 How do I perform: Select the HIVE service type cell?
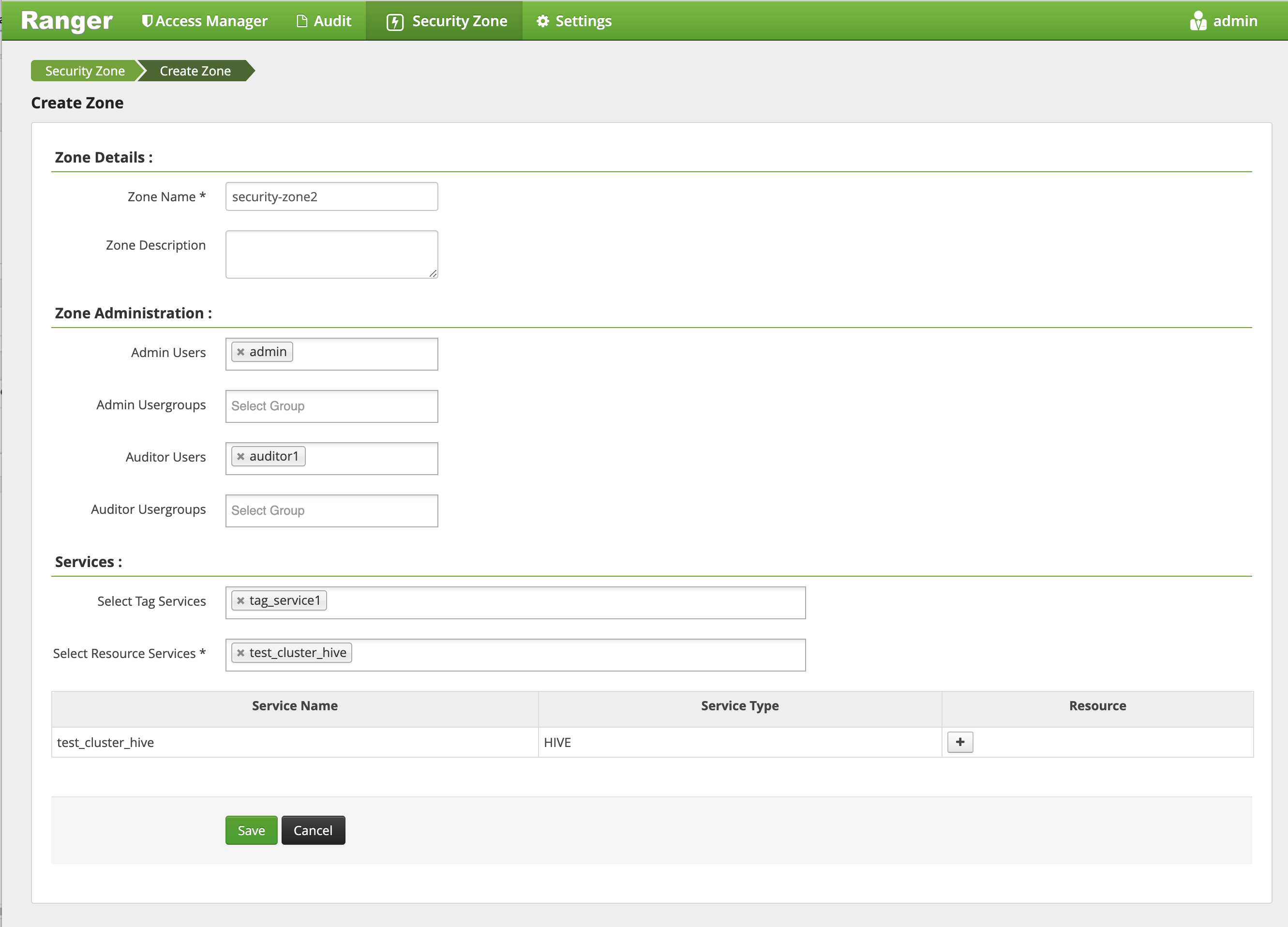pos(740,742)
